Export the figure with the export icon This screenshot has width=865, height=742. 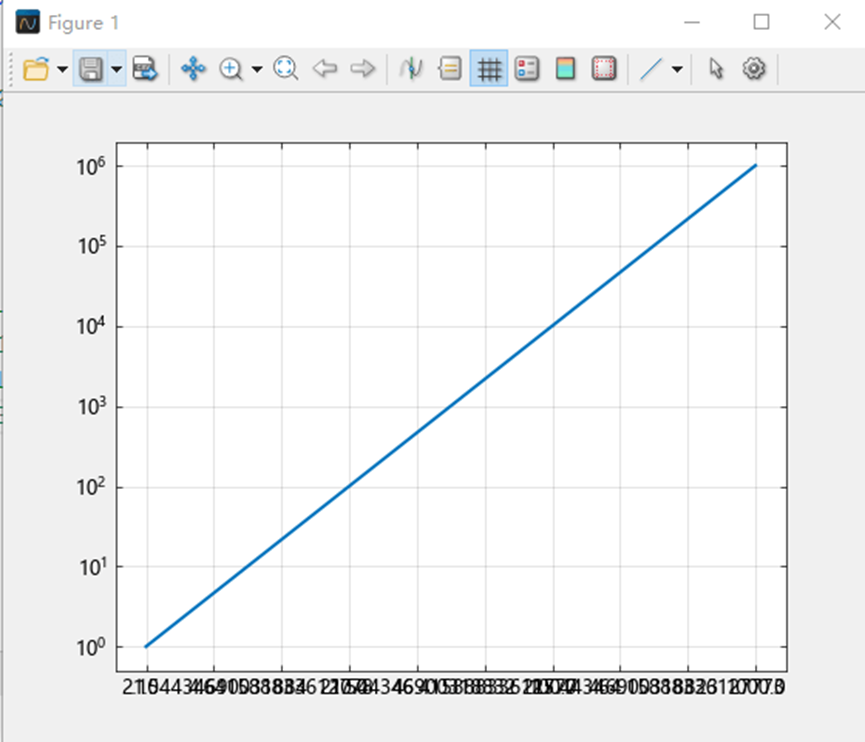145,69
